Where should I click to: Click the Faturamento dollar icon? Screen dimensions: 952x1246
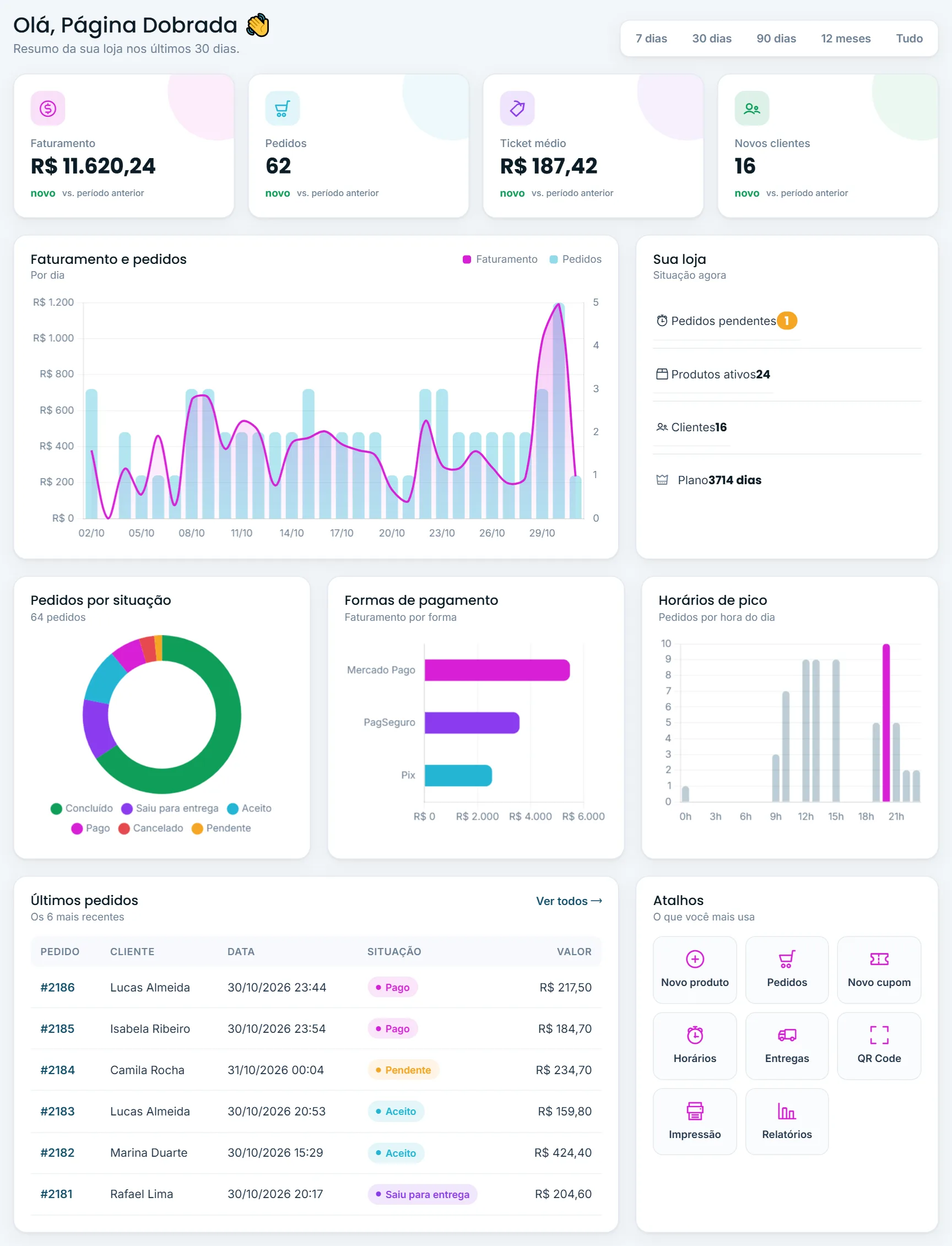47,108
